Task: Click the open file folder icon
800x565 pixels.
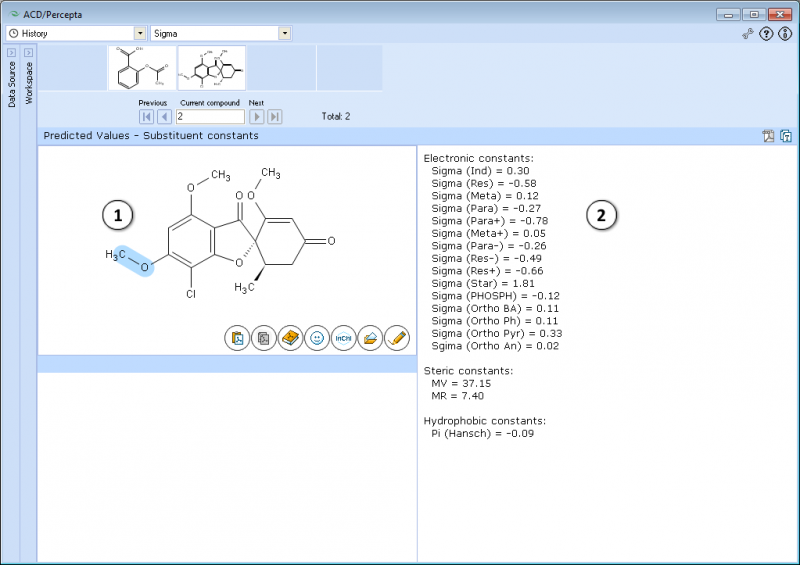Action: click(370, 338)
